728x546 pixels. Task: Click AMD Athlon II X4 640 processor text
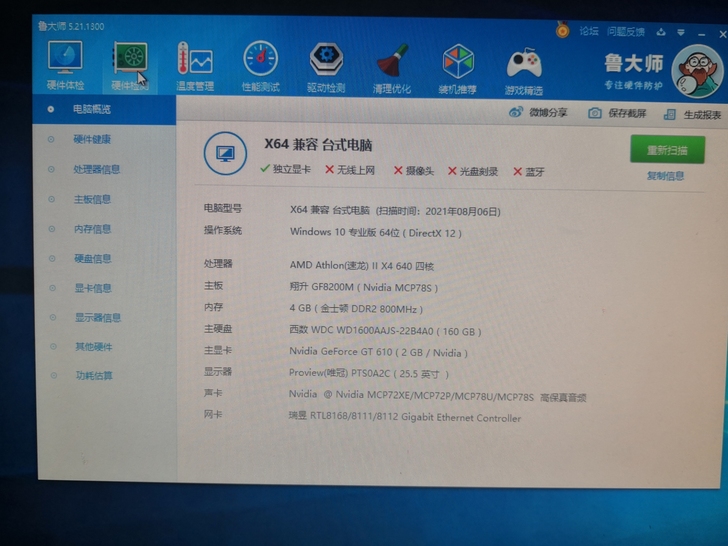coord(362,266)
